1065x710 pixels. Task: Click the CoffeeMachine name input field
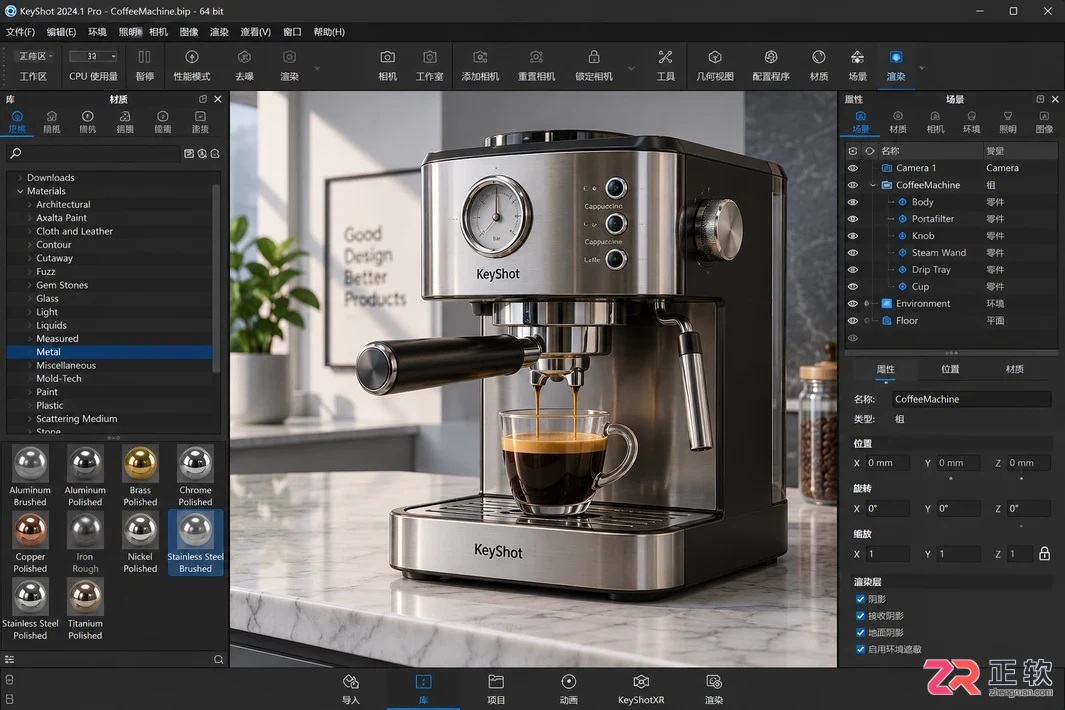[x=971, y=400]
